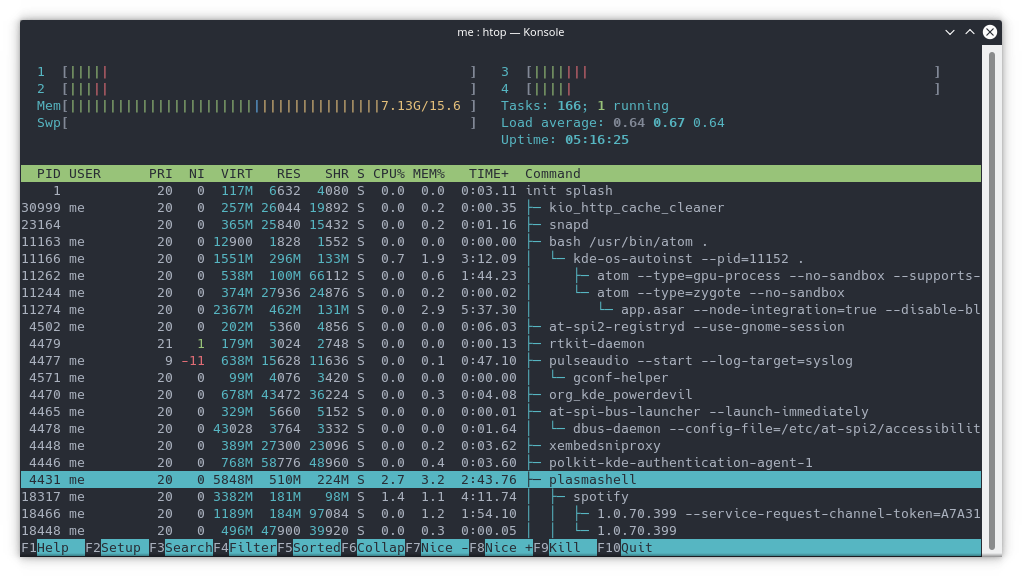Click the Konsole title bar text
This screenshot has height=577, width=1022.
(x=510, y=32)
